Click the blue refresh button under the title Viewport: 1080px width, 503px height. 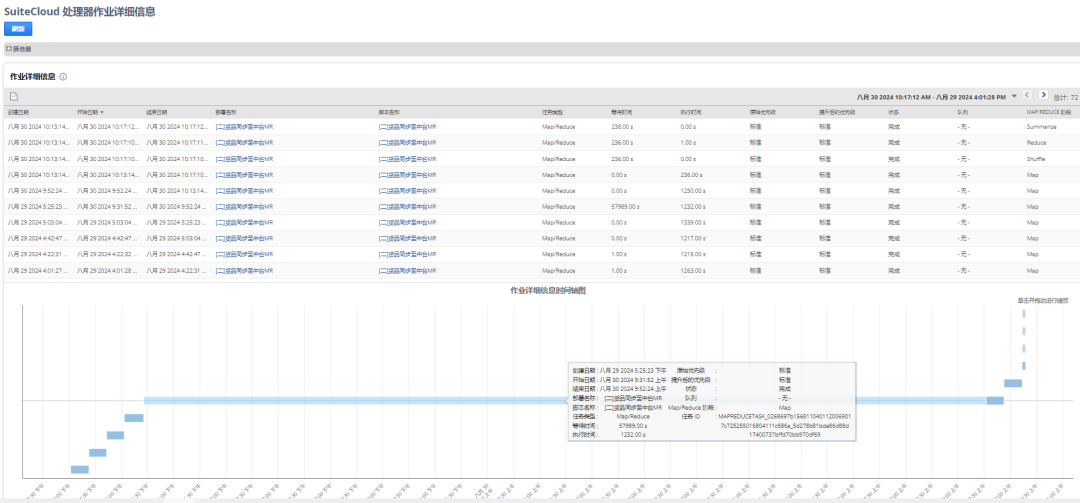tap(18, 29)
